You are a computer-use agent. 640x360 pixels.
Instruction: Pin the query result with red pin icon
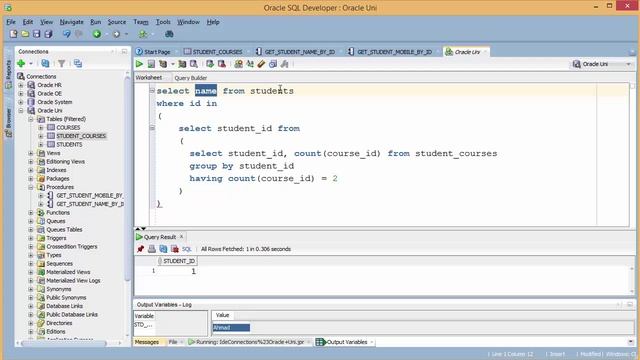[140, 249]
